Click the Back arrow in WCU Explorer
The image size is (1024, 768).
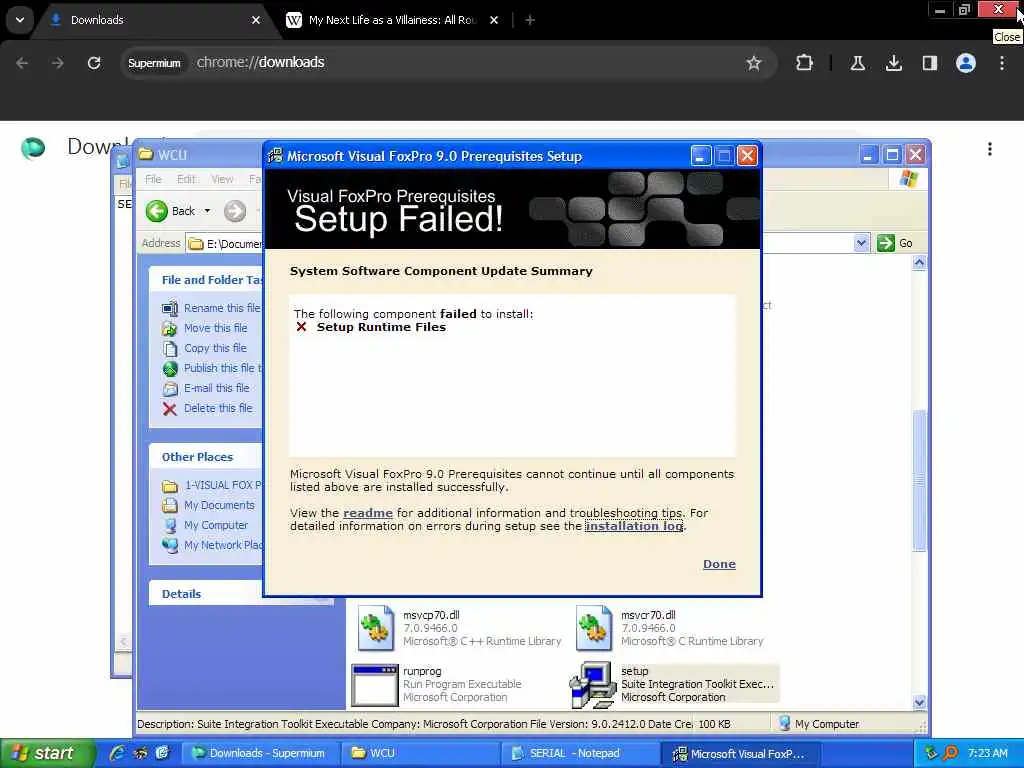click(157, 211)
